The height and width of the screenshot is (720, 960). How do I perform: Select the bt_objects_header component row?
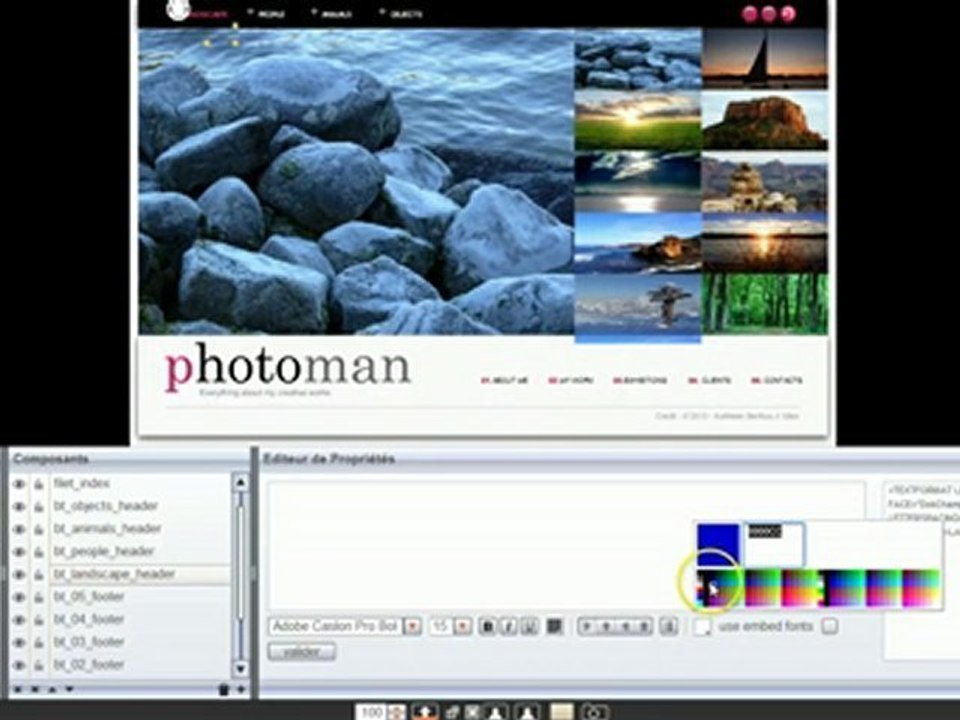(x=140, y=506)
